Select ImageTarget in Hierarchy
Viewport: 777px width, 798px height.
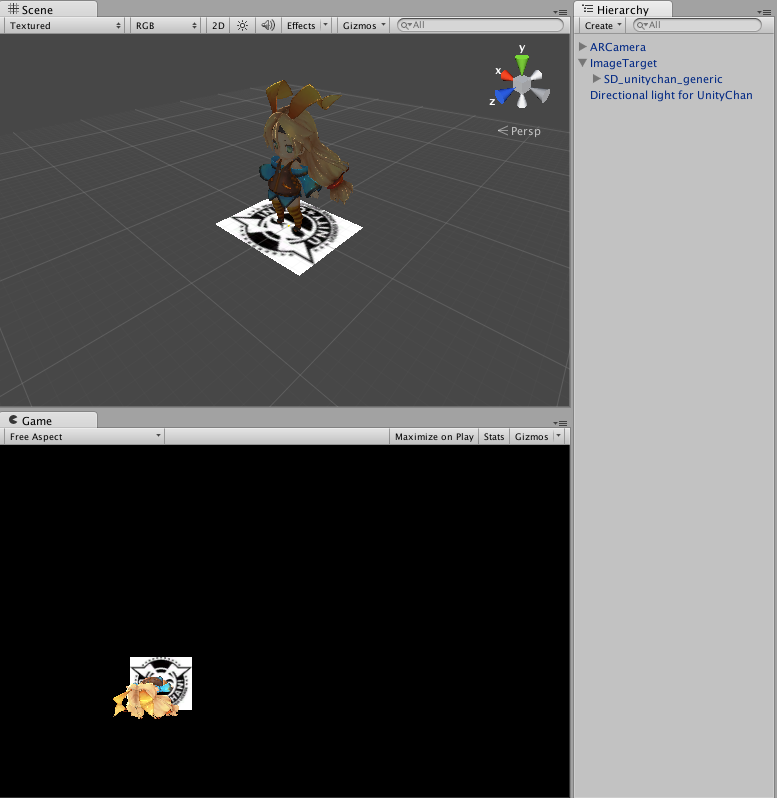[623, 63]
